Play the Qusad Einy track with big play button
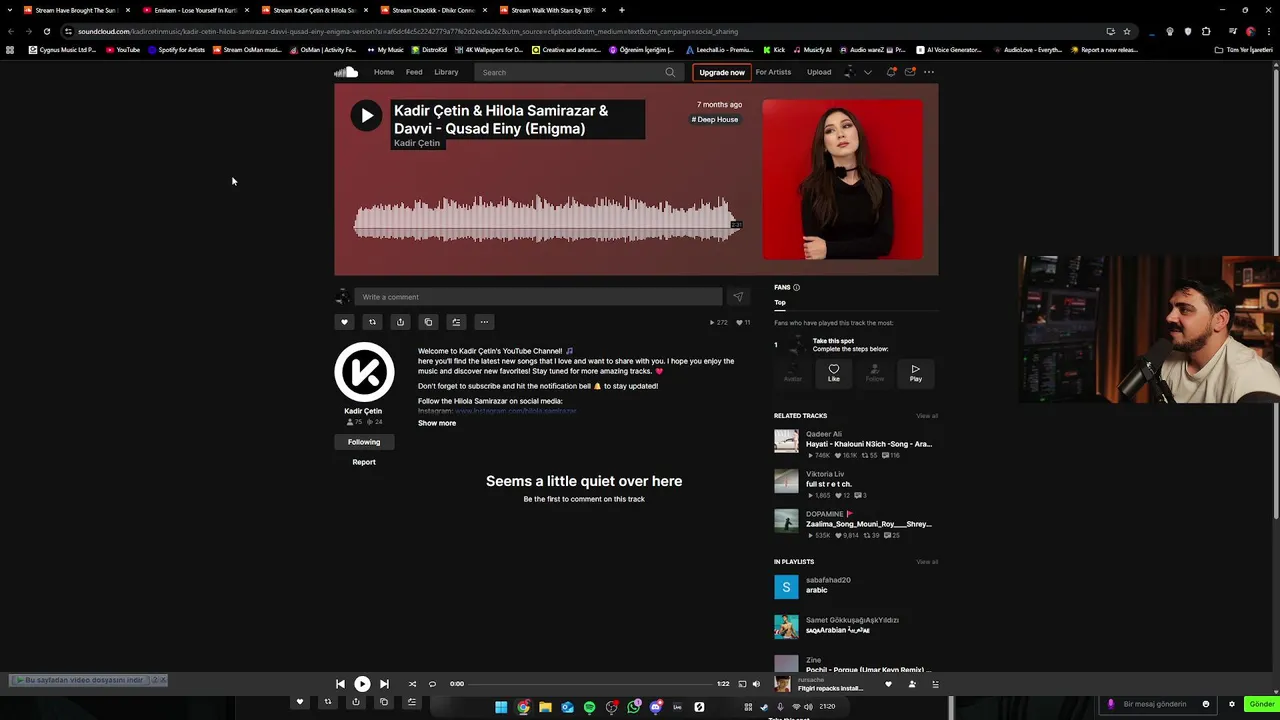Viewport: 1280px width, 720px height. pyautogui.click(x=366, y=115)
